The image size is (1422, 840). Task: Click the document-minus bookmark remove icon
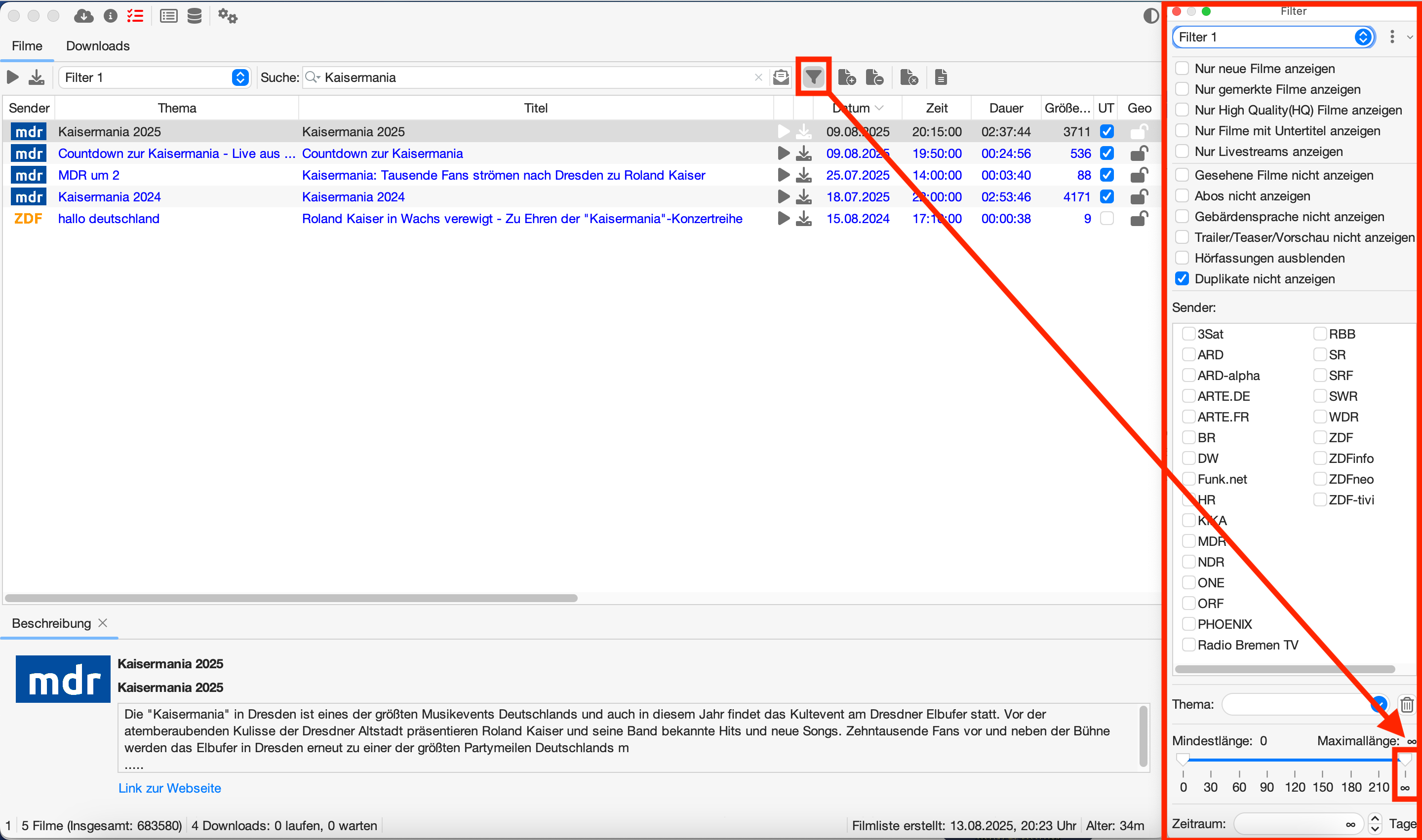tap(874, 77)
